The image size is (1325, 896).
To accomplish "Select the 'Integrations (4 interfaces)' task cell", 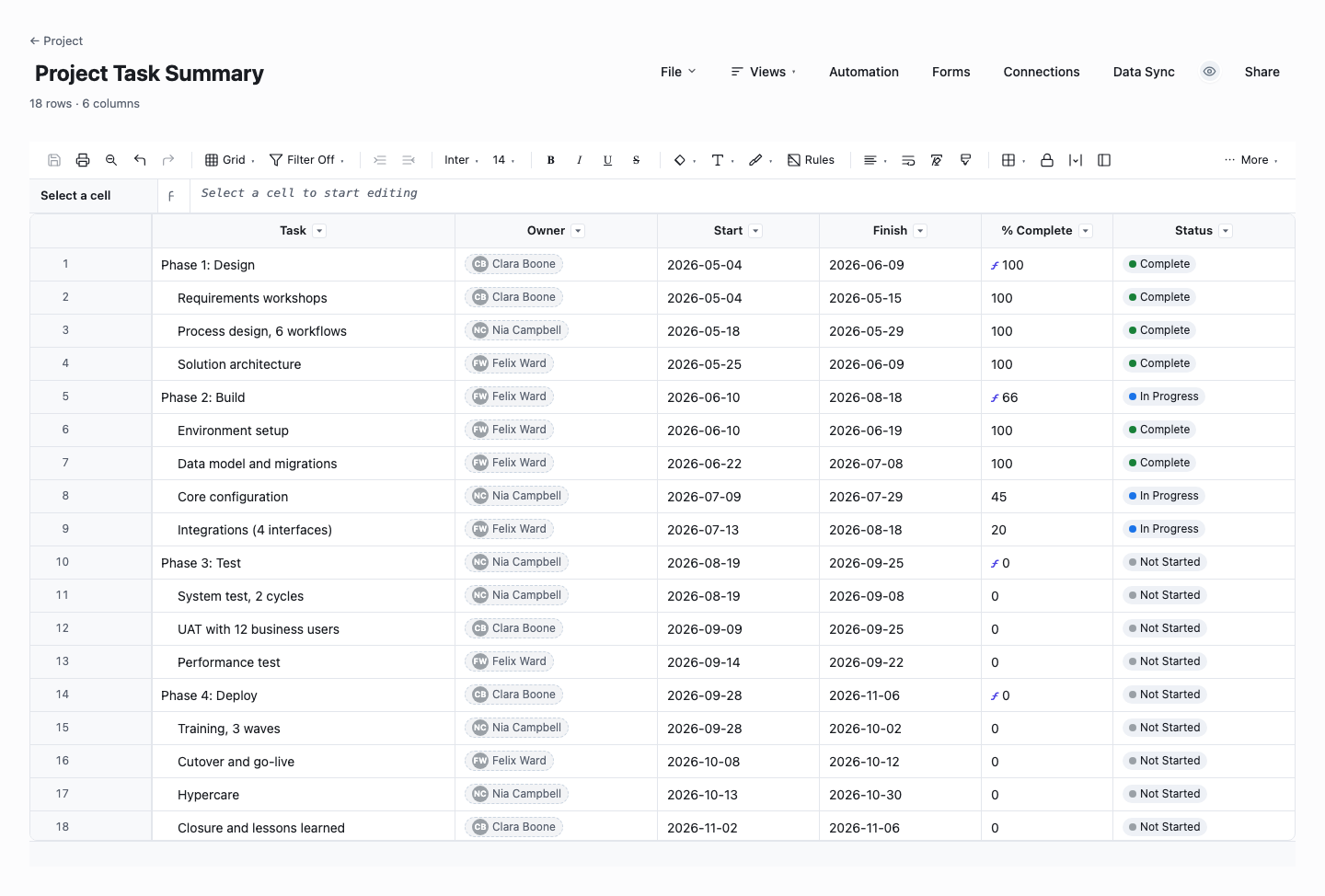I will click(304, 530).
